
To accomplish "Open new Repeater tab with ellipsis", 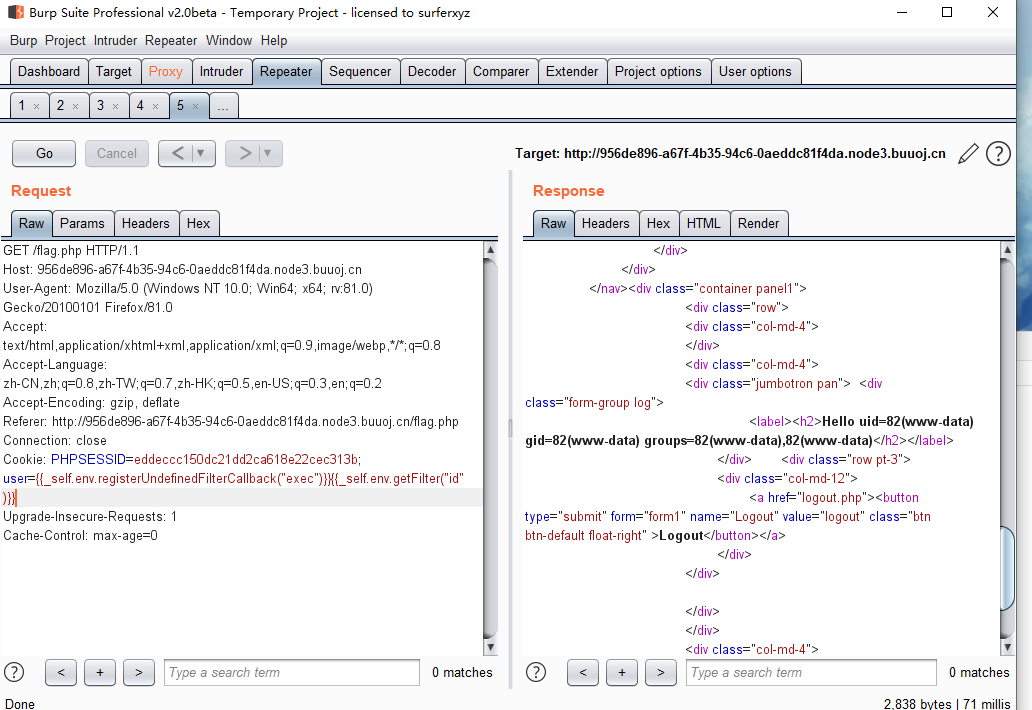I will pos(224,106).
